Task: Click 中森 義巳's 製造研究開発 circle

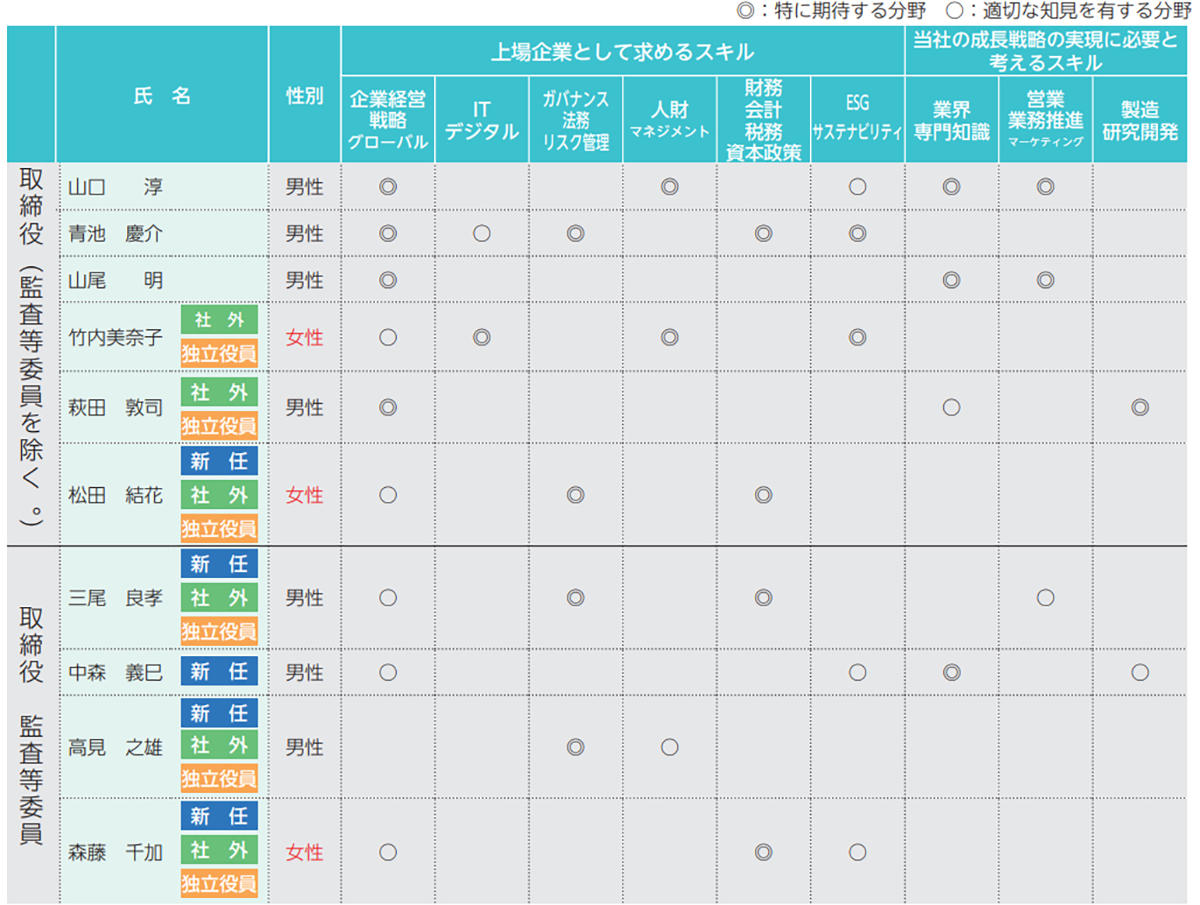Action: tap(1139, 672)
